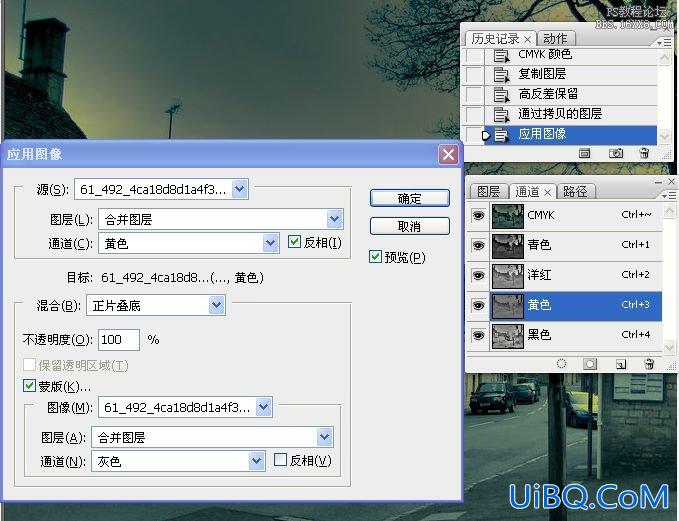Screen dimensions: 679x521
Task: Close the 应用图像 dialog
Action: pyautogui.click(x=449, y=154)
